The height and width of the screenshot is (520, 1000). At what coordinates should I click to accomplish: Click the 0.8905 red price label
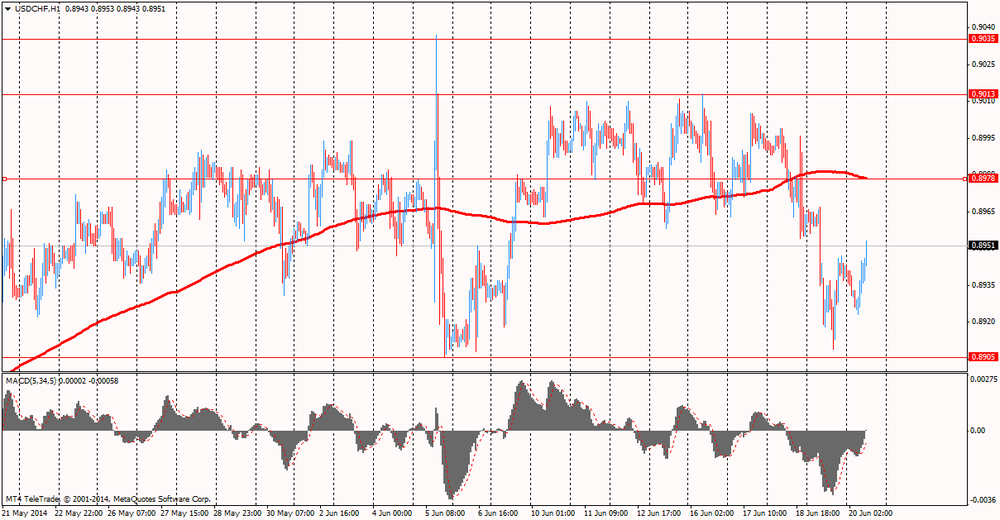pyautogui.click(x=982, y=356)
